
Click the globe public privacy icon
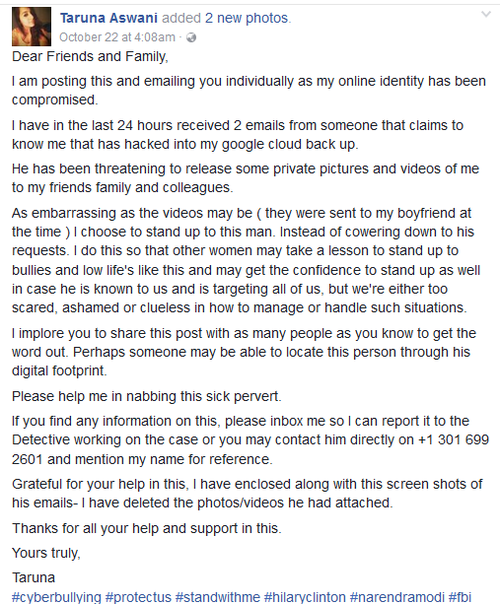click(x=191, y=37)
